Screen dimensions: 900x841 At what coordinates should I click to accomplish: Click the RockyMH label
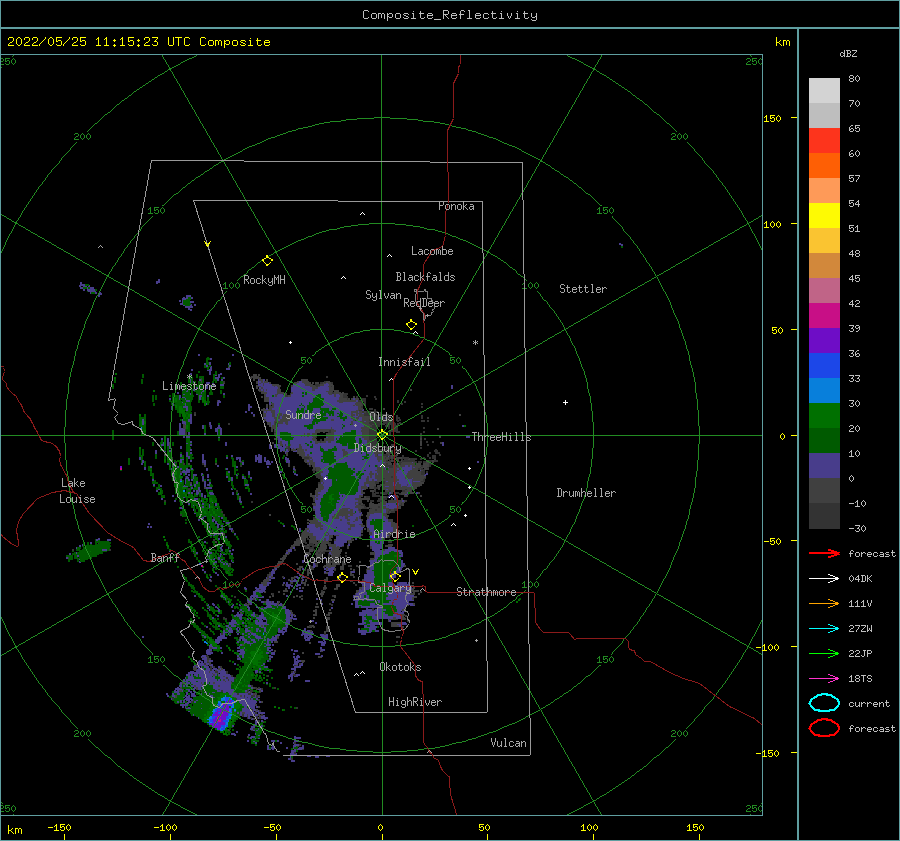264,280
